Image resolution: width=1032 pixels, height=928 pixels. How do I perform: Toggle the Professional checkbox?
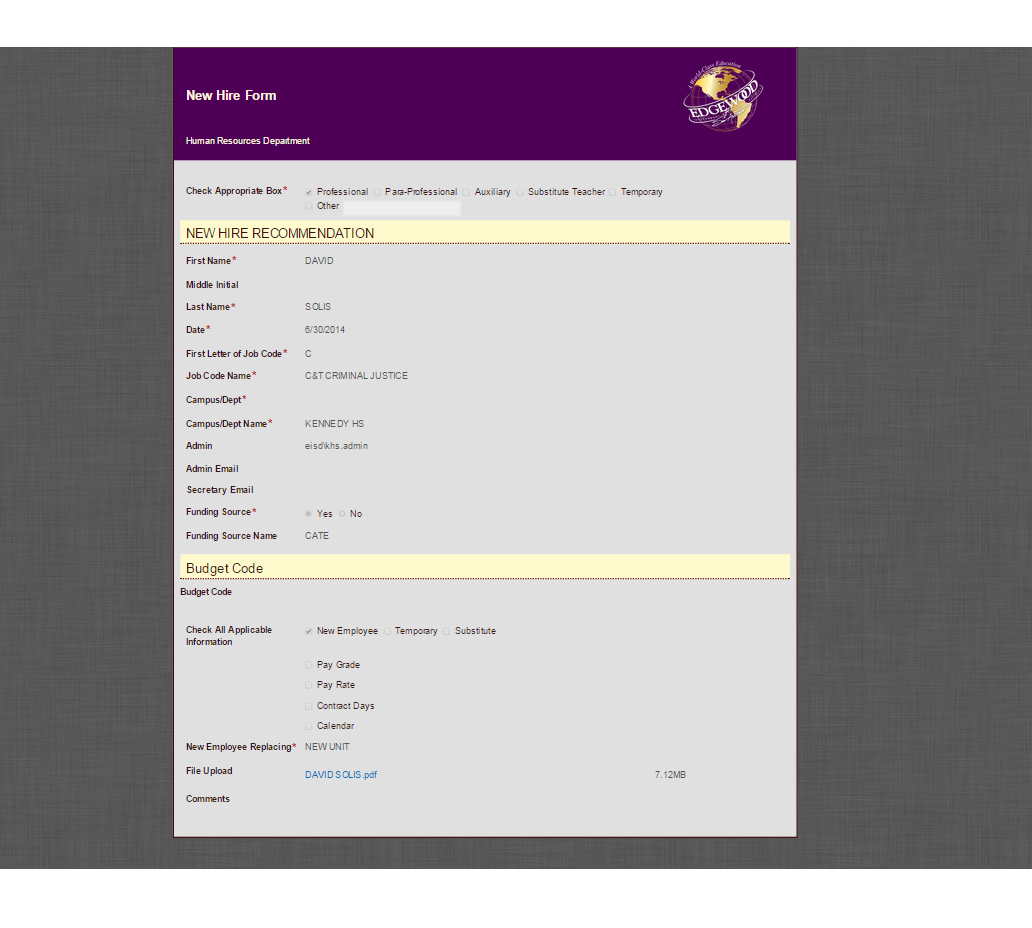click(x=309, y=192)
